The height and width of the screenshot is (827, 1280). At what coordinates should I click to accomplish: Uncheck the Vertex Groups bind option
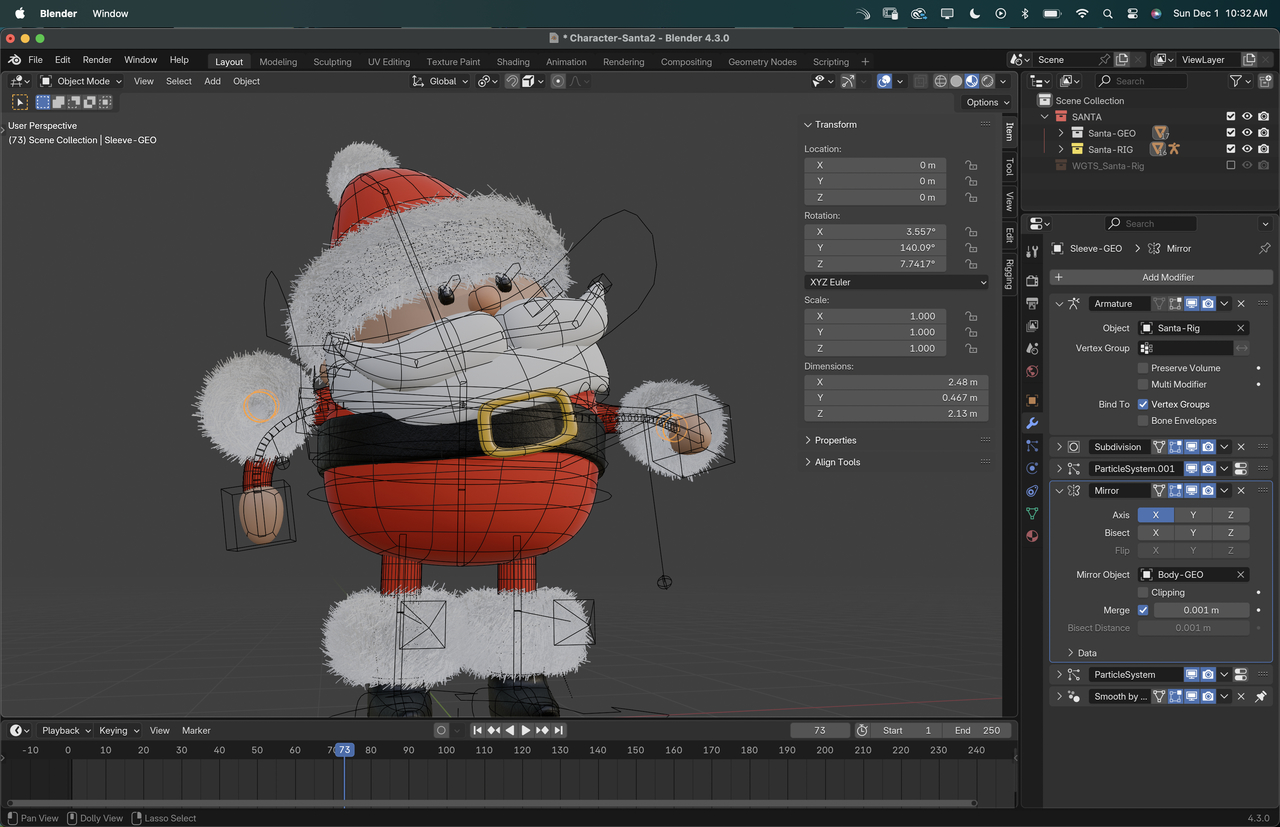coord(1143,404)
